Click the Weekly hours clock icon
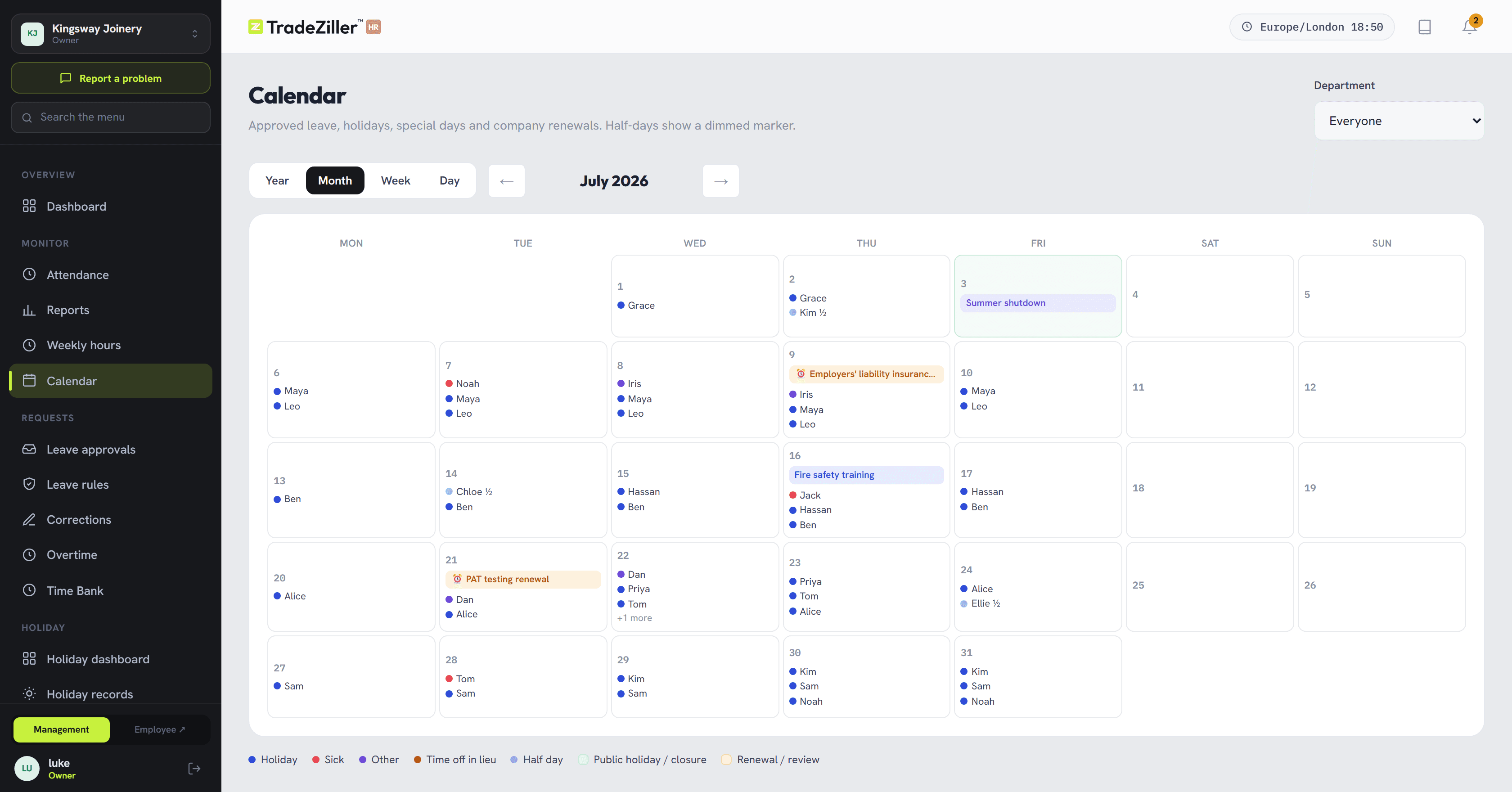Image resolution: width=1512 pixels, height=792 pixels. 29,345
